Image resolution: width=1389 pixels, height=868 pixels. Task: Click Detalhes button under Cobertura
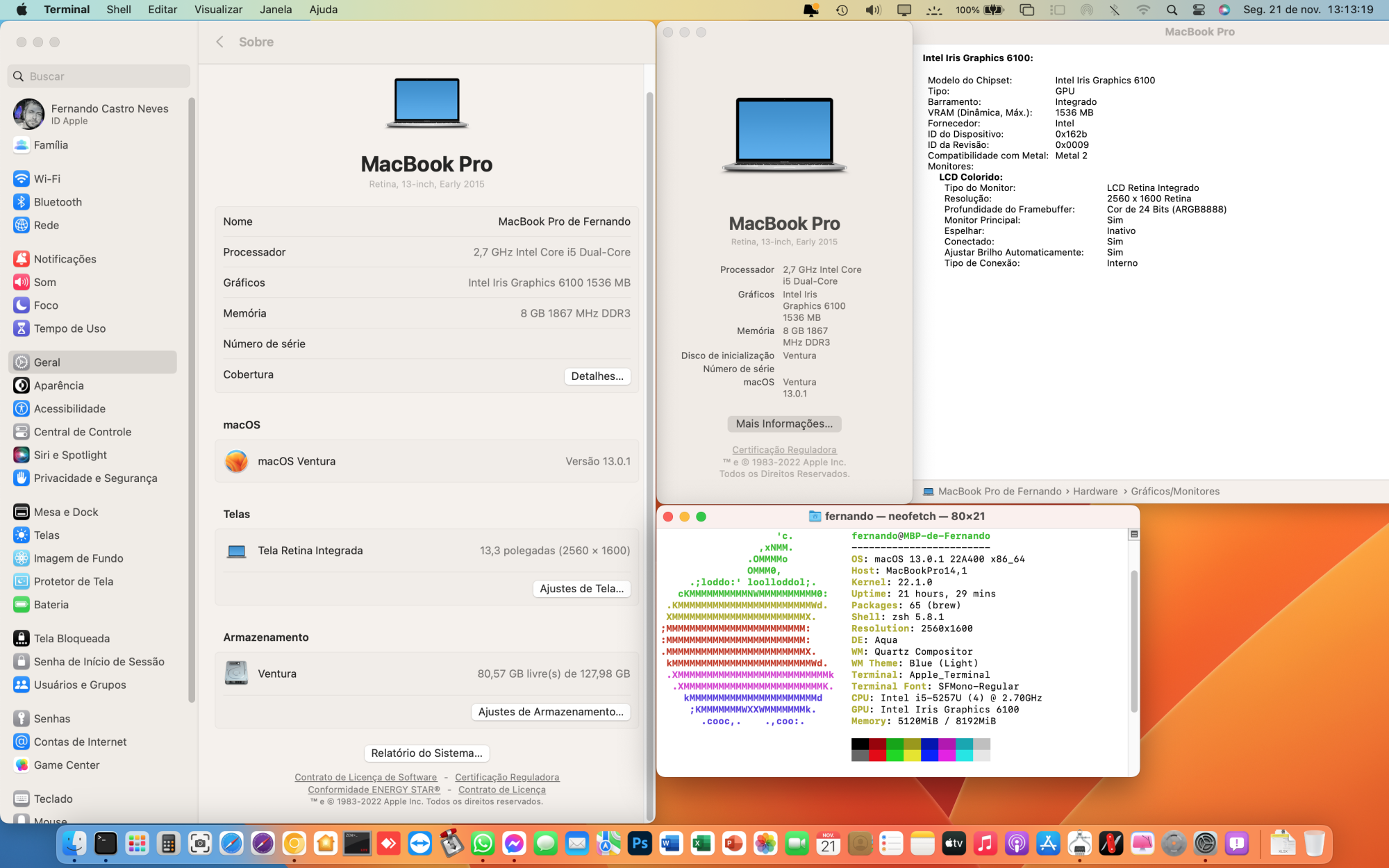pyautogui.click(x=597, y=375)
